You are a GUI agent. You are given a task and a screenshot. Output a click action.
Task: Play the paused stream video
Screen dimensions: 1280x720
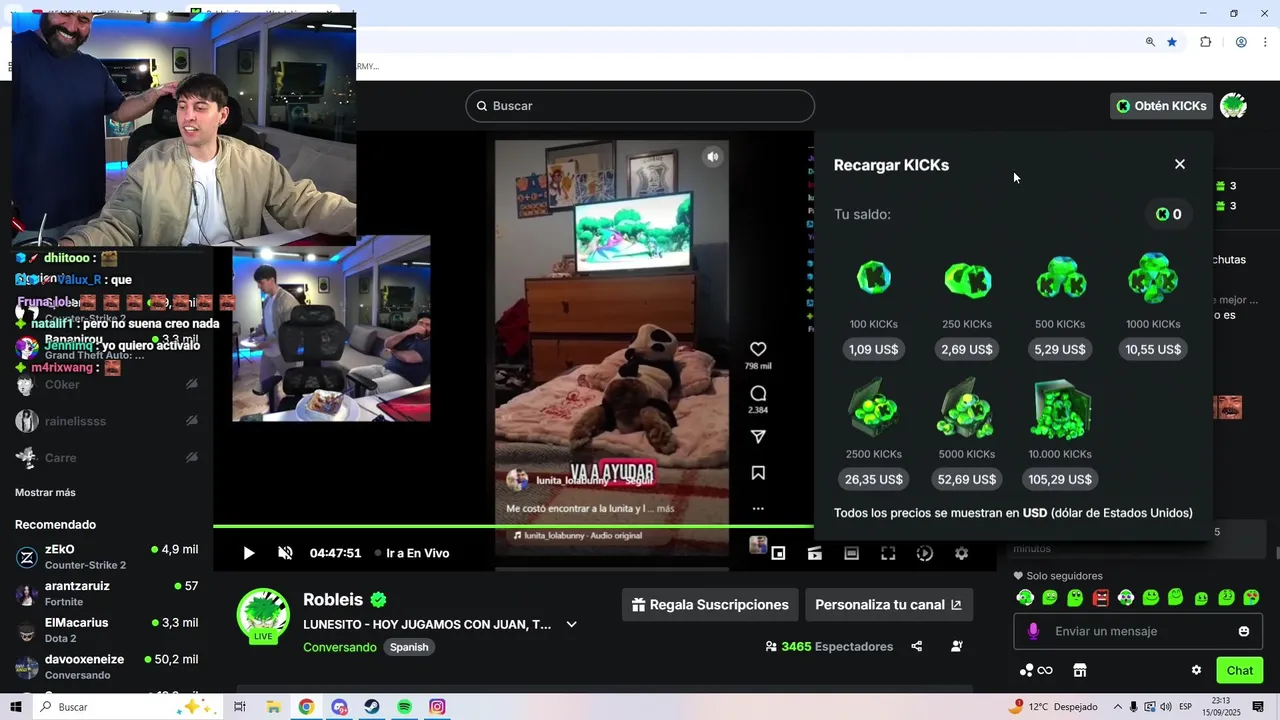pos(249,553)
